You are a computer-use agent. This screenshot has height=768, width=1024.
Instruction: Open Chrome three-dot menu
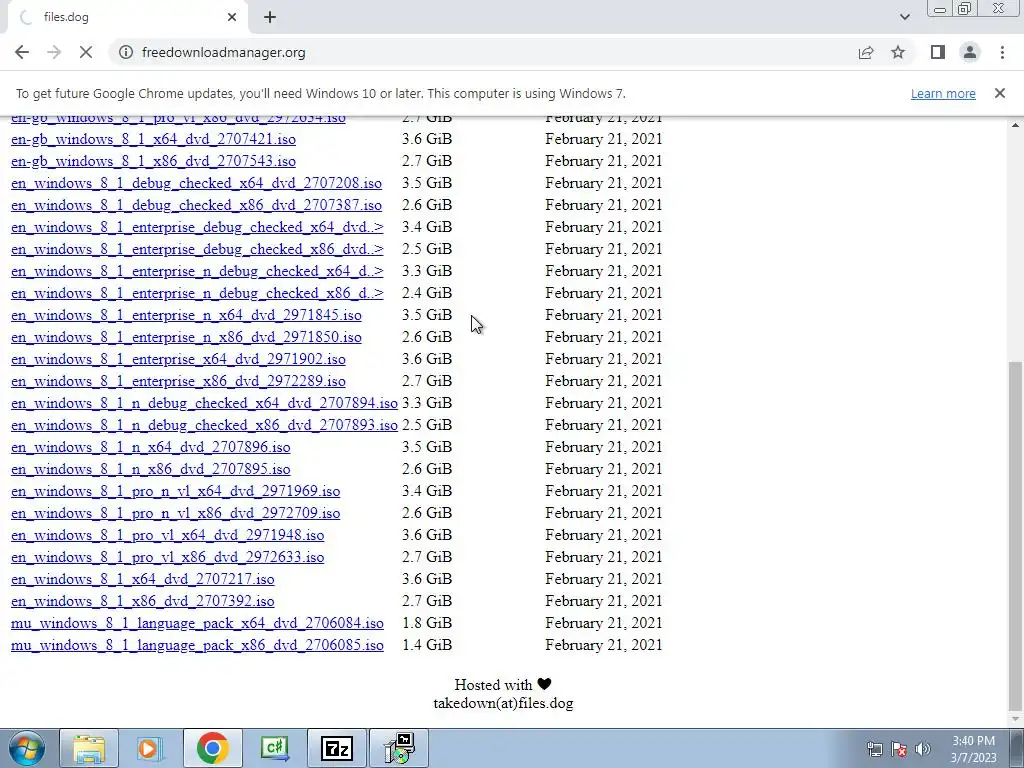coord(1002,52)
